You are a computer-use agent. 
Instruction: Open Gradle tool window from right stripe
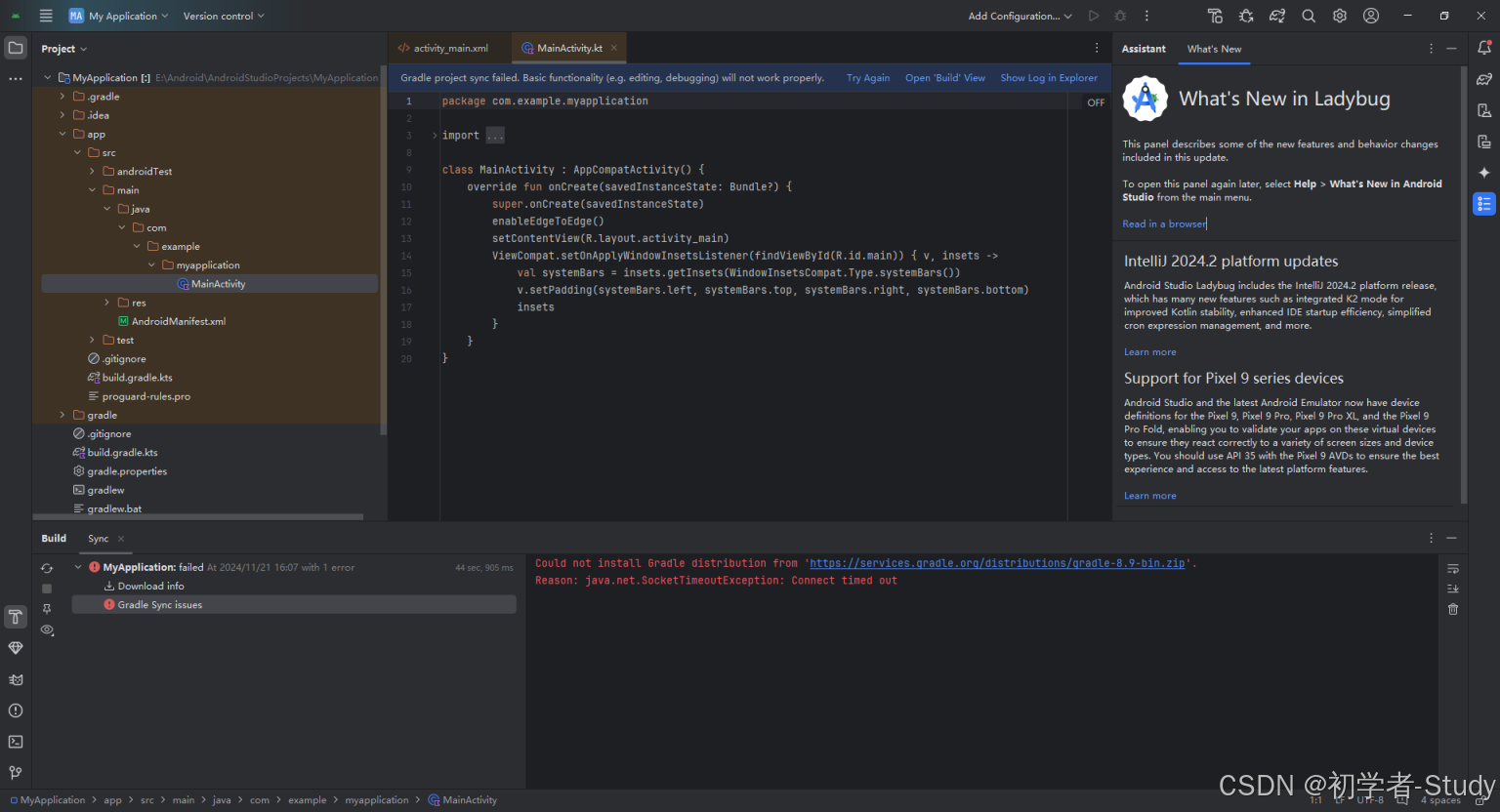[1484, 79]
